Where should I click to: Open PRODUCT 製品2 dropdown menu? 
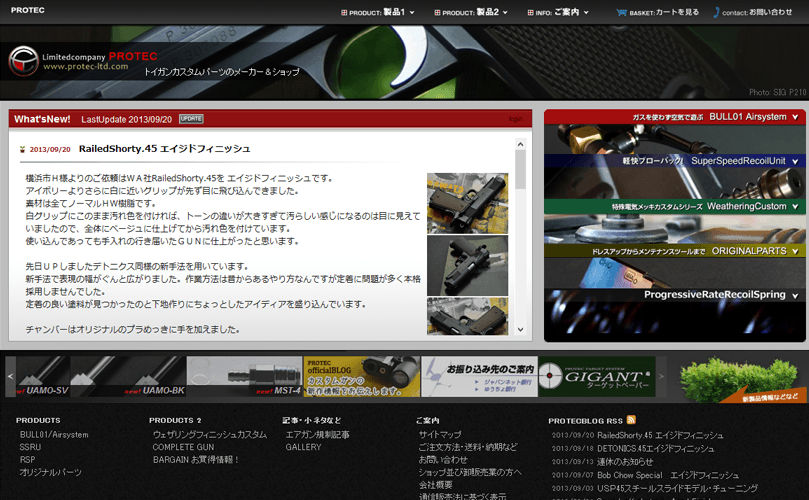point(471,12)
